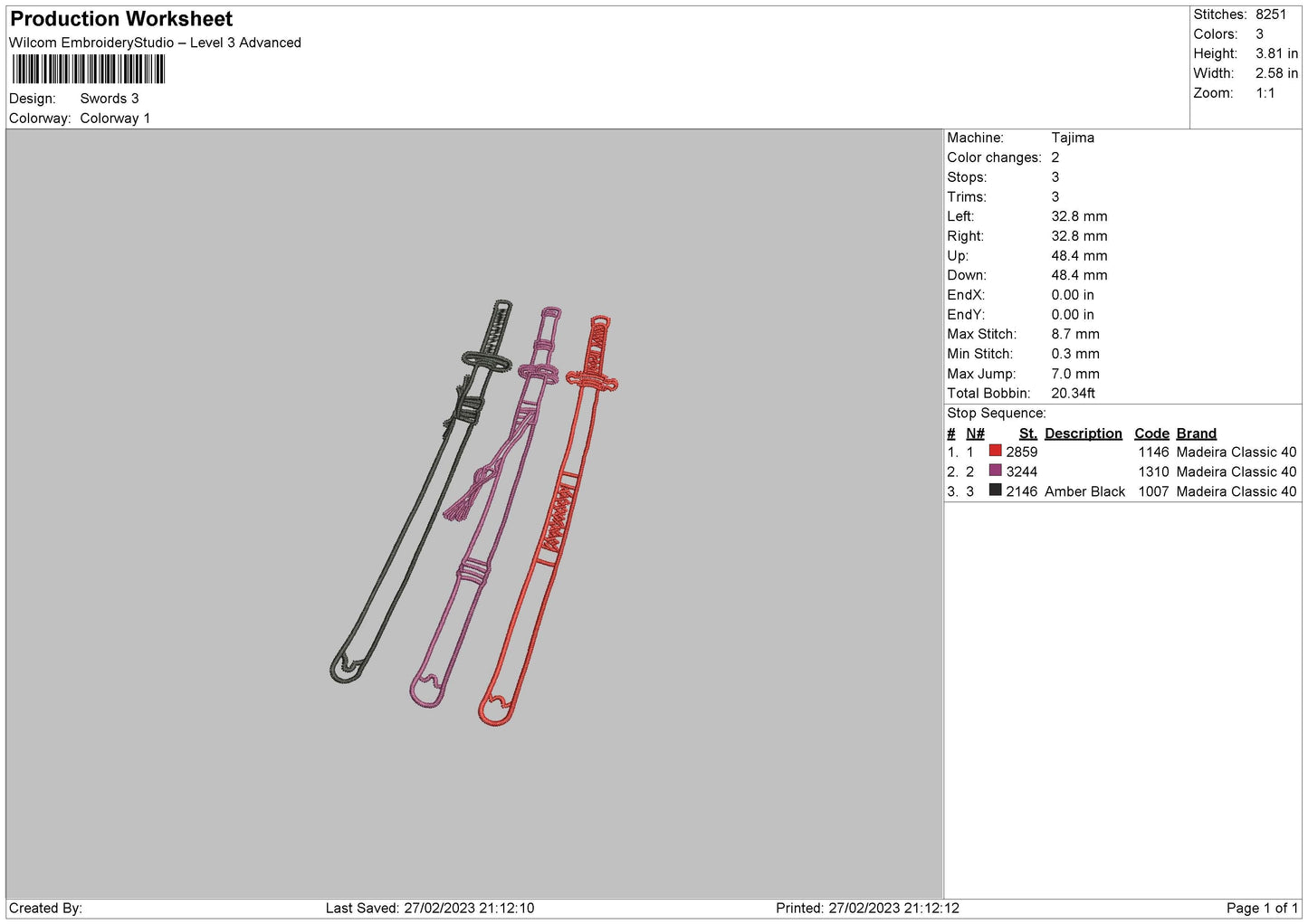
Task: Click the 'St.' column header
Action: 1027,433
